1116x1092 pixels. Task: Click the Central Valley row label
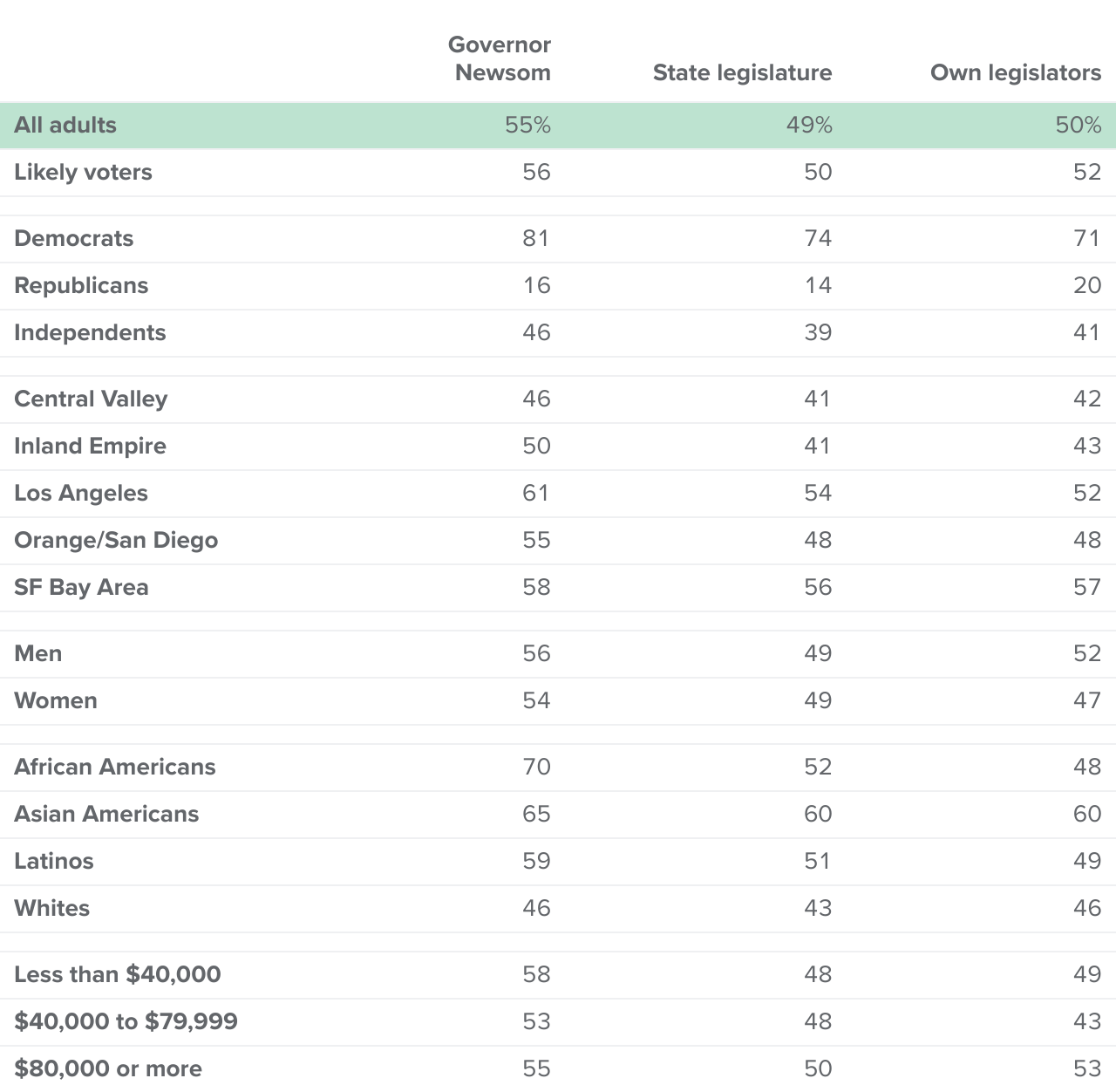pos(91,399)
